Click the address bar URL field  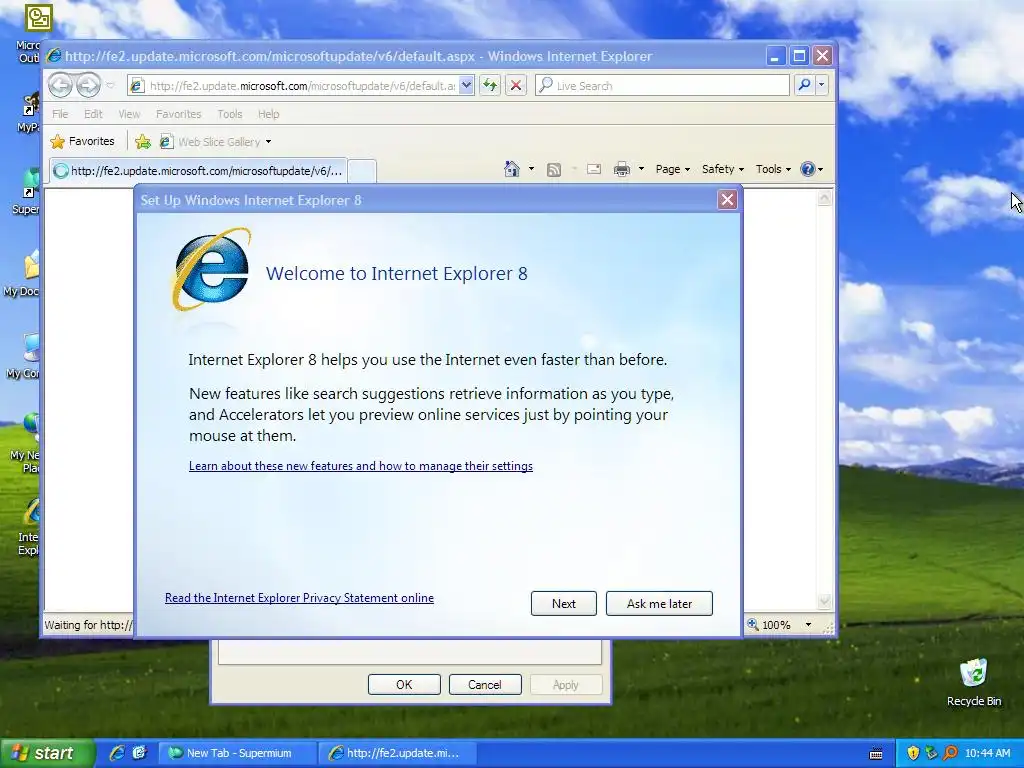coord(301,86)
